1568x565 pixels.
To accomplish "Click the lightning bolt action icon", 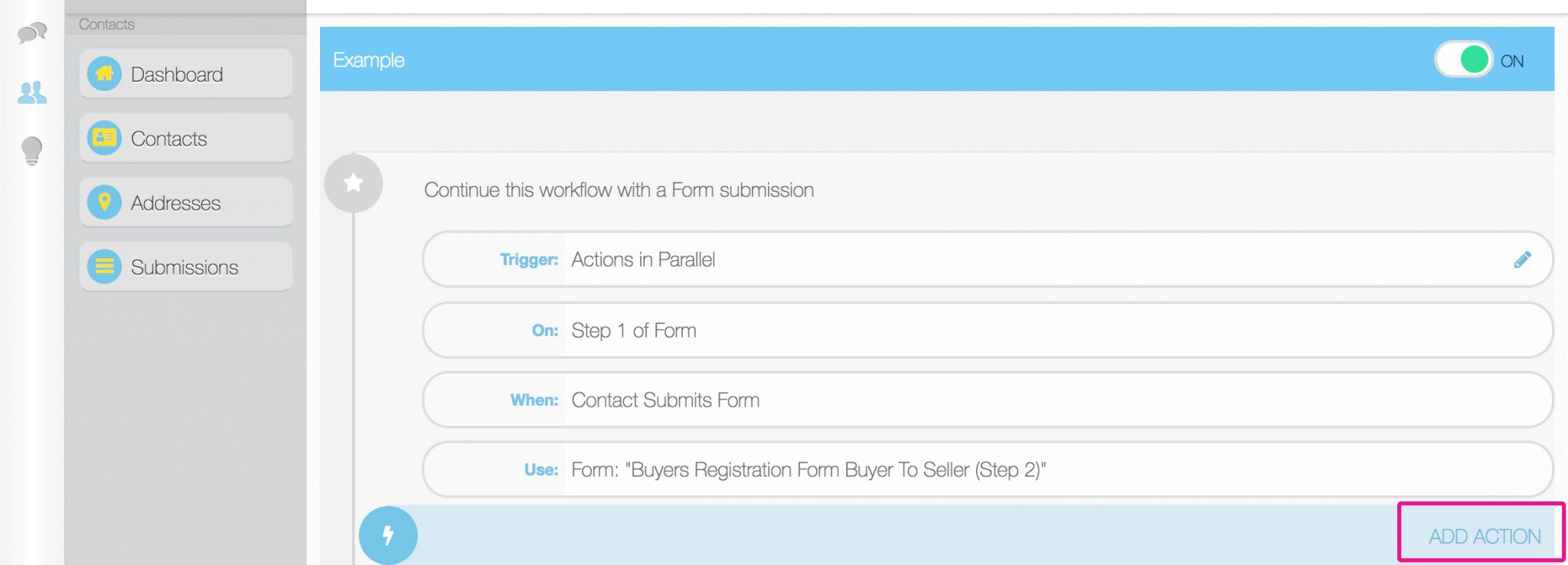I will [x=388, y=535].
